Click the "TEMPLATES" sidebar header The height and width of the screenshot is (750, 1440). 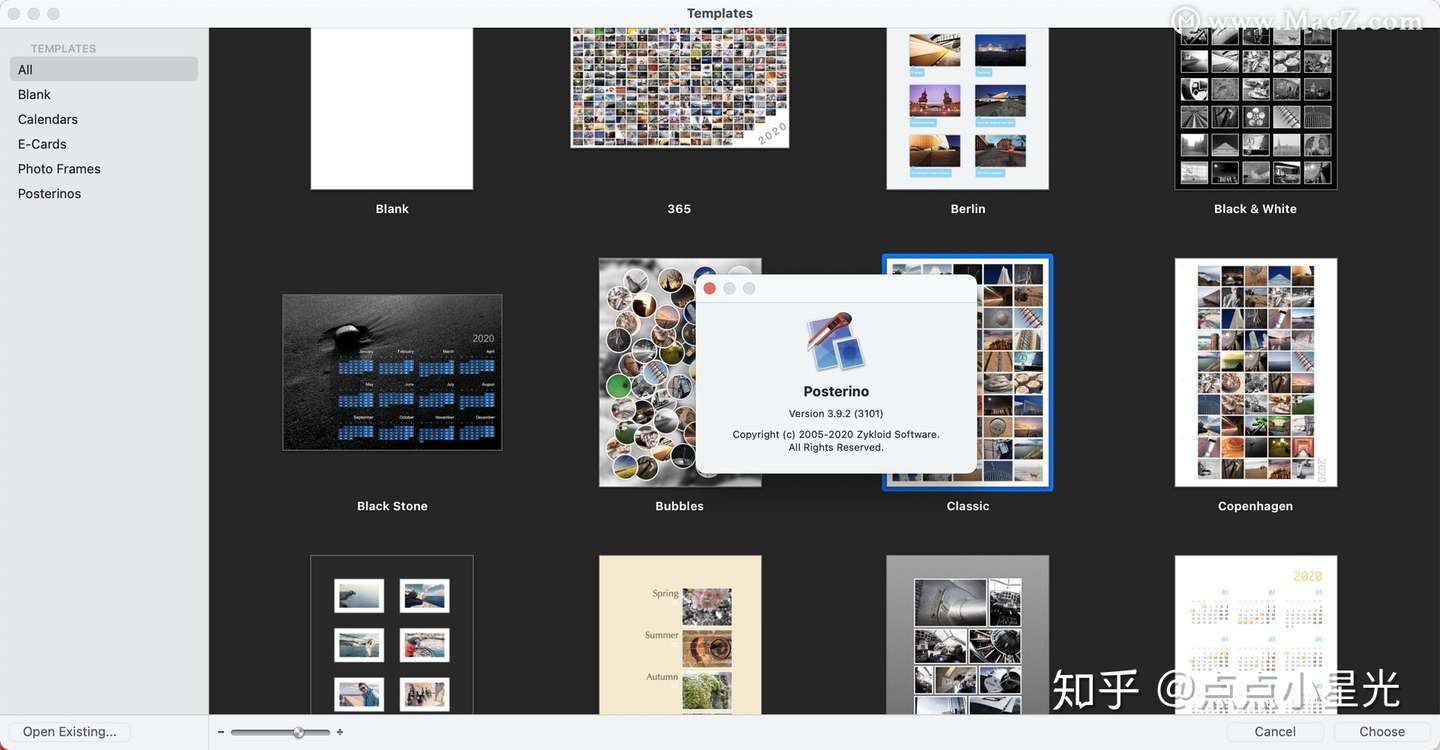tap(63, 48)
